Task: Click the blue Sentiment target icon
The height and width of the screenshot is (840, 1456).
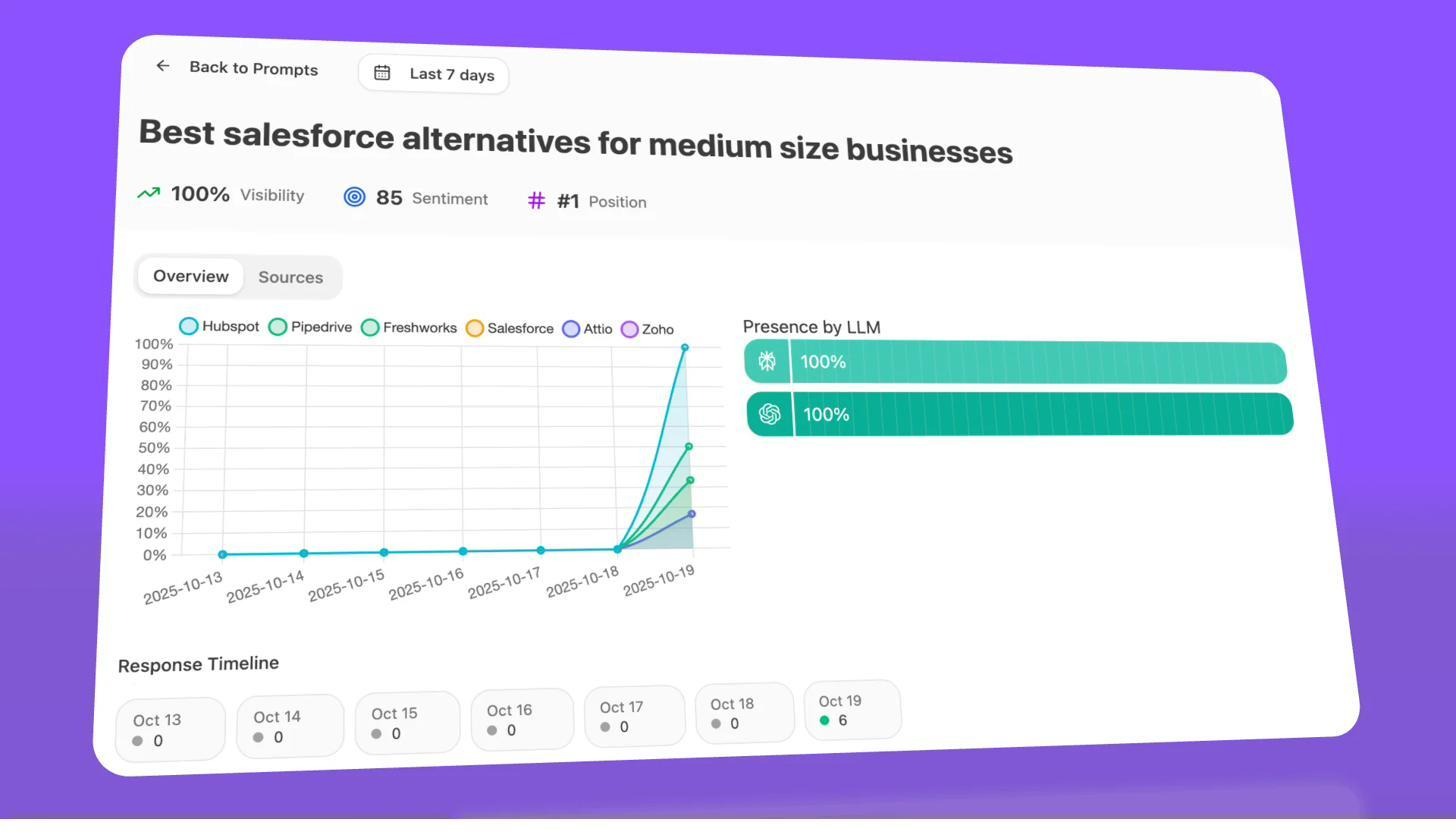Action: (x=354, y=197)
